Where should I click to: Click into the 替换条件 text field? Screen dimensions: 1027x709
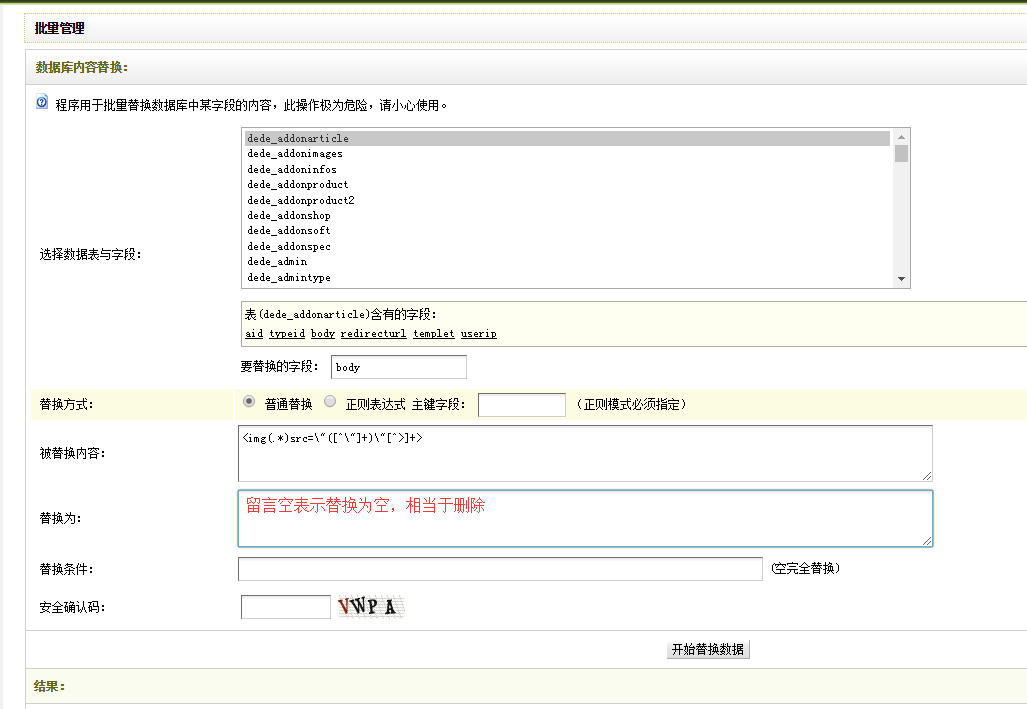(500, 569)
